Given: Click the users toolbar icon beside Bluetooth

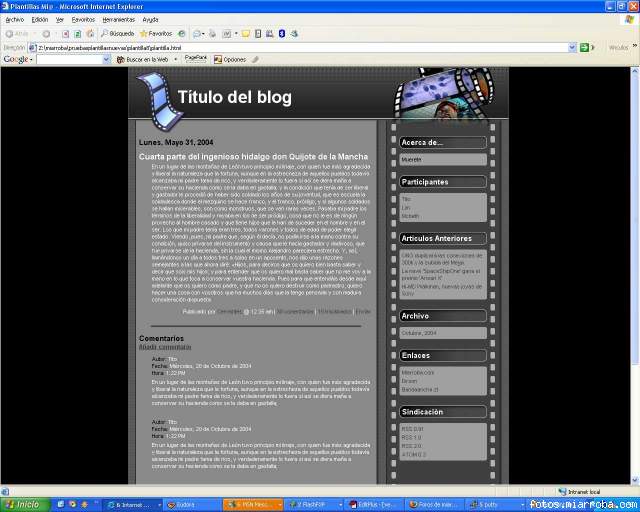Looking at the screenshot, I should (269, 34).
